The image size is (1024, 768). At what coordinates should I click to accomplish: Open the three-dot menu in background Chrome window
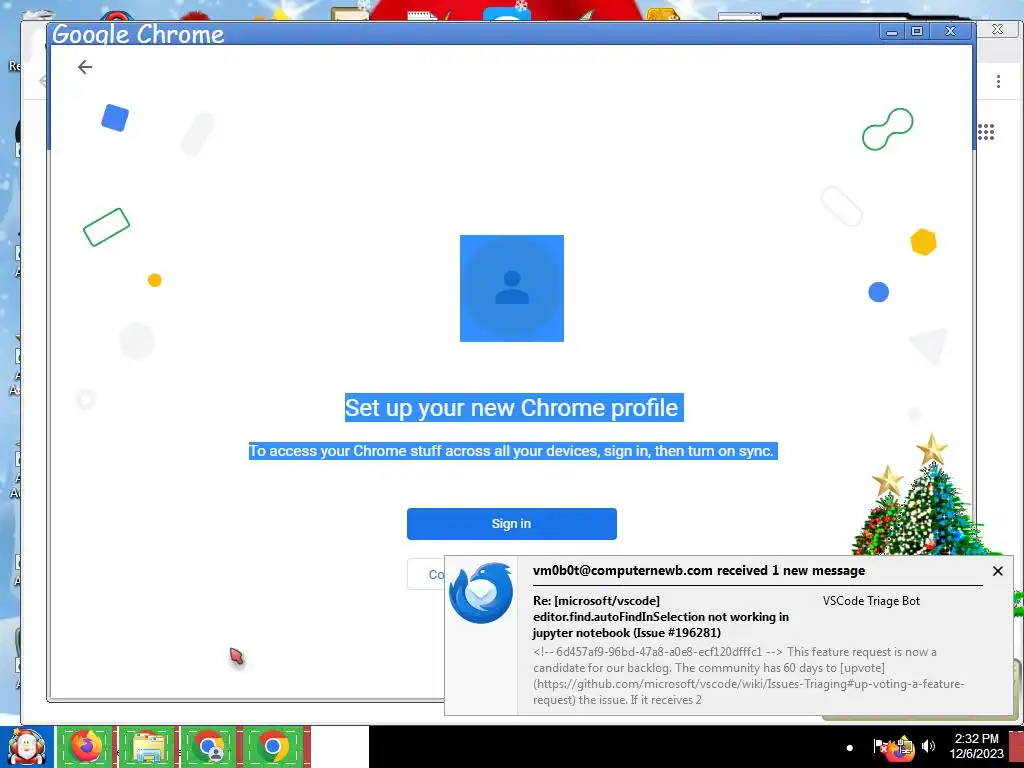[x=998, y=82]
